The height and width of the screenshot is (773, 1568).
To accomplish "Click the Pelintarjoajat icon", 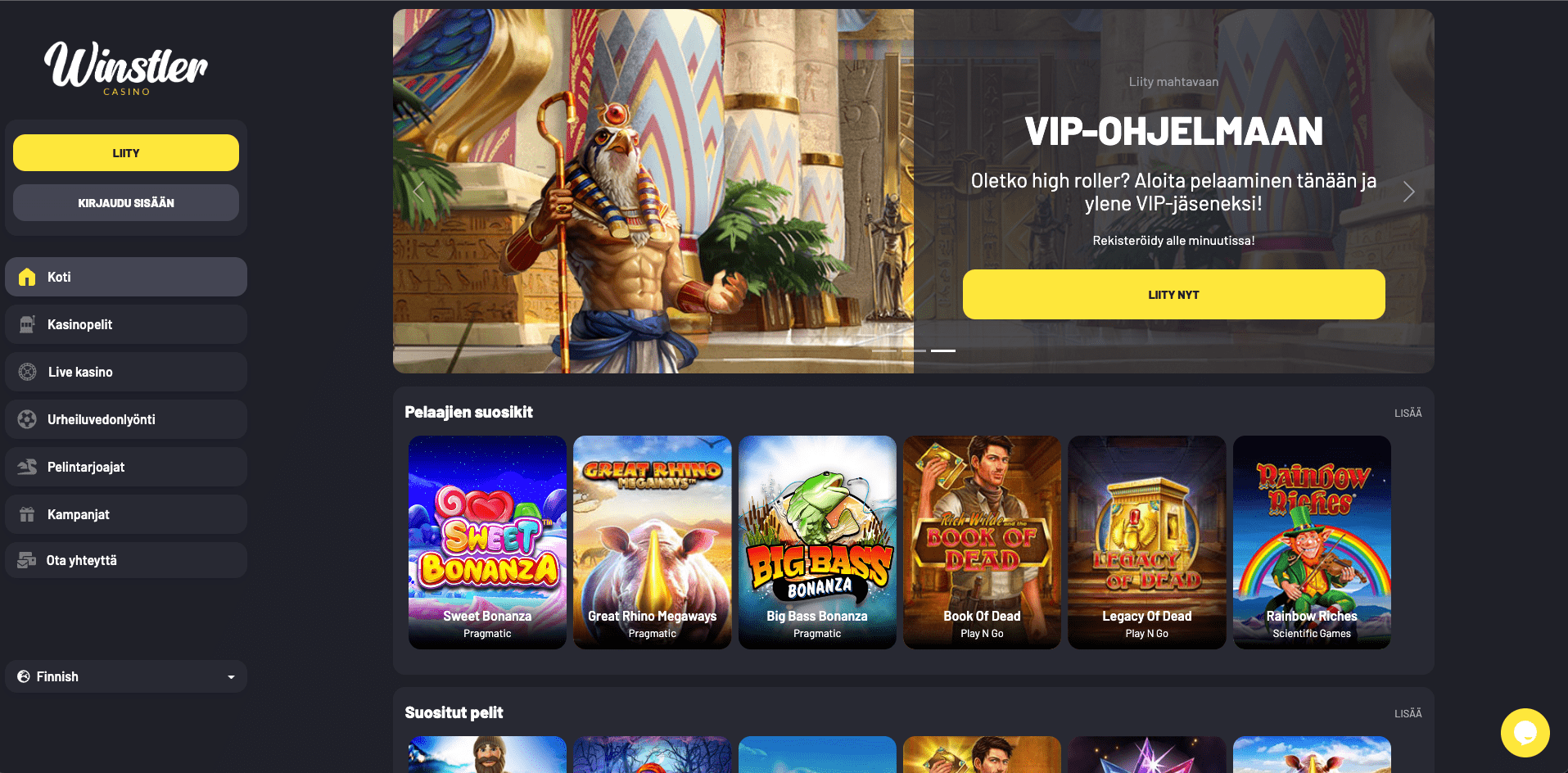I will tap(27, 467).
